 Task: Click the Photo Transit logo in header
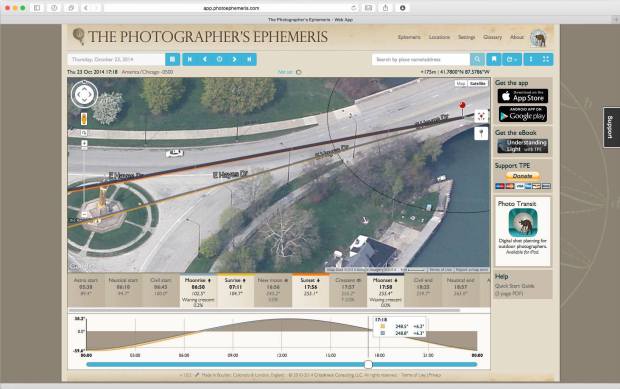(x=538, y=38)
